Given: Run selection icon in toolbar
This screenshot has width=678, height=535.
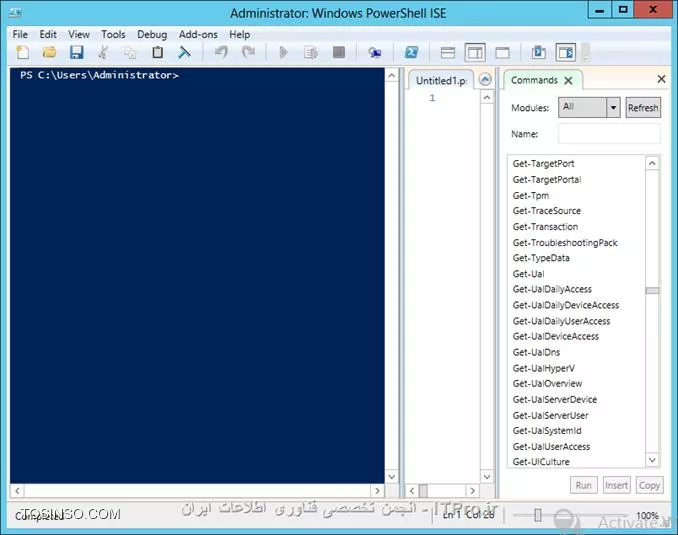Looking at the screenshot, I should click(311, 52).
